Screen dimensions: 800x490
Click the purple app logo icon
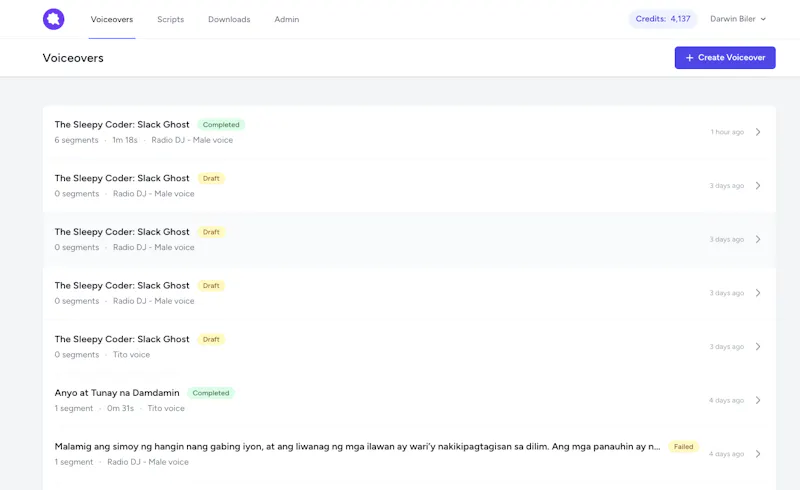[x=54, y=19]
